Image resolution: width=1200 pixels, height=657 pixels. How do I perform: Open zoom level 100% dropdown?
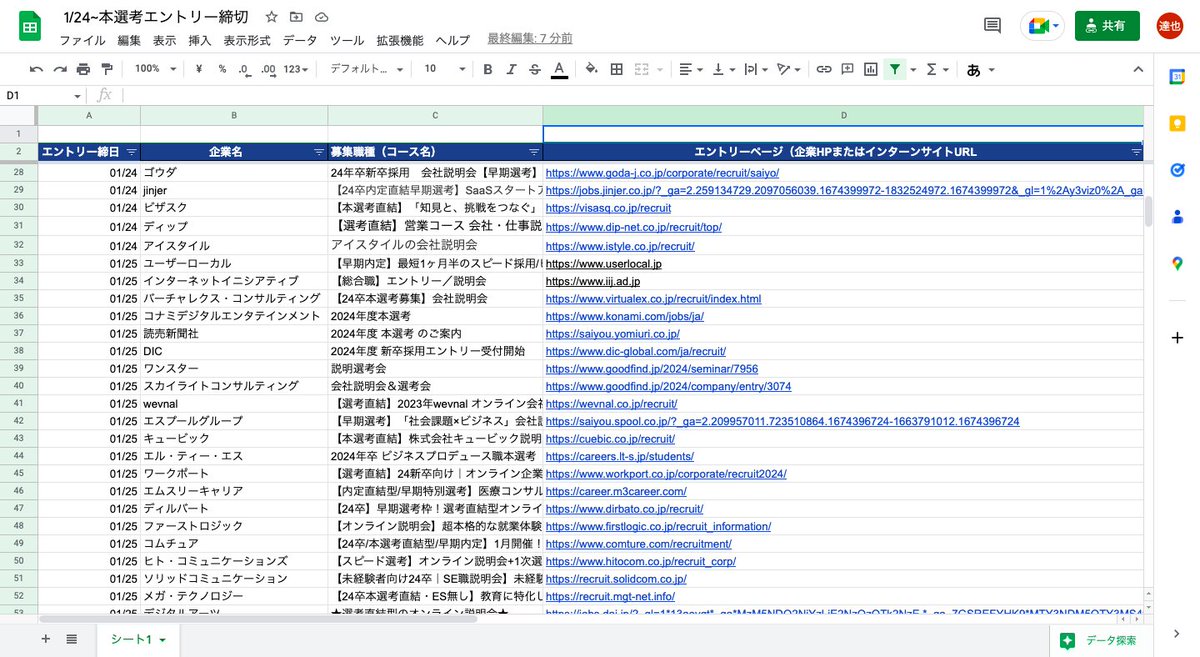tap(154, 69)
